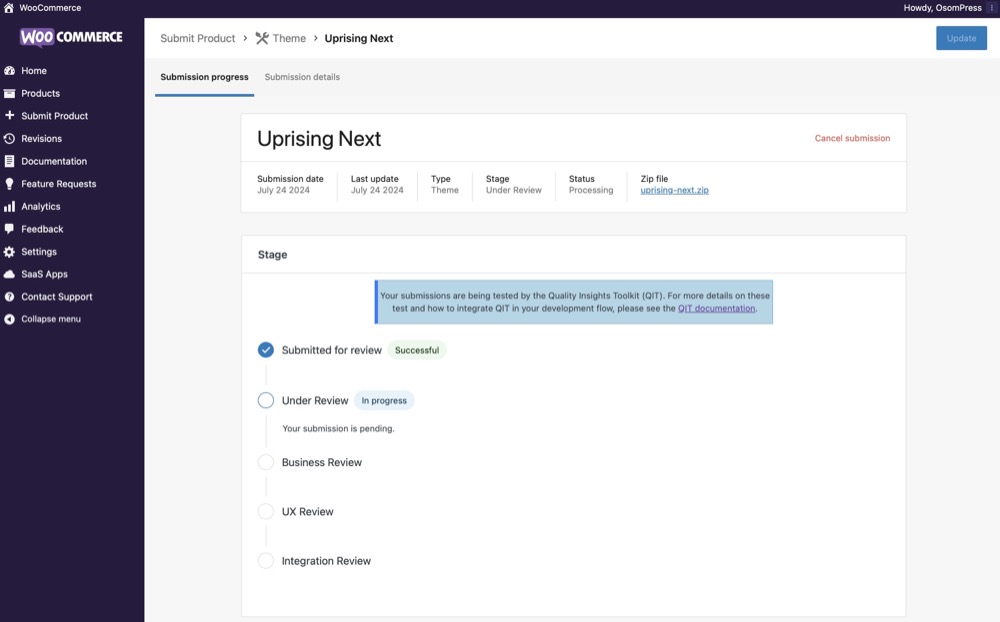1000x622 pixels.
Task: Click the wrench tools icon in breadcrumb
Action: tap(261, 38)
